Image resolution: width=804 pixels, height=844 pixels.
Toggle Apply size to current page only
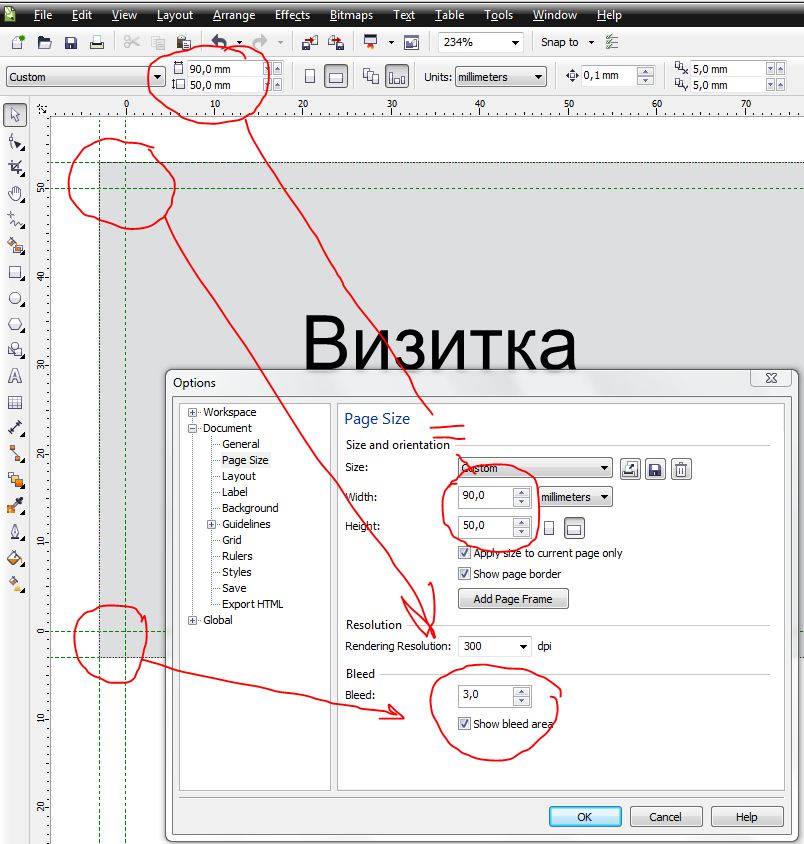(464, 553)
